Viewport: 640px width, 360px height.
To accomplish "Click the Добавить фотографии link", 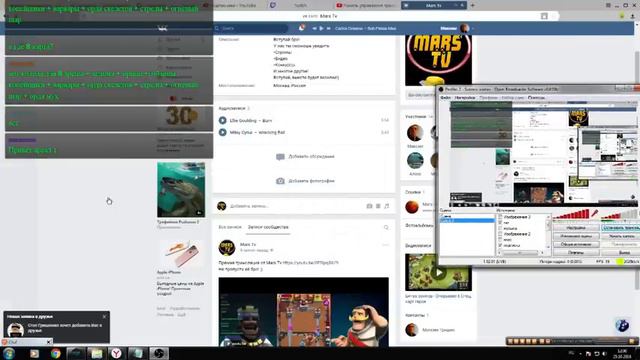I will point(311,181).
